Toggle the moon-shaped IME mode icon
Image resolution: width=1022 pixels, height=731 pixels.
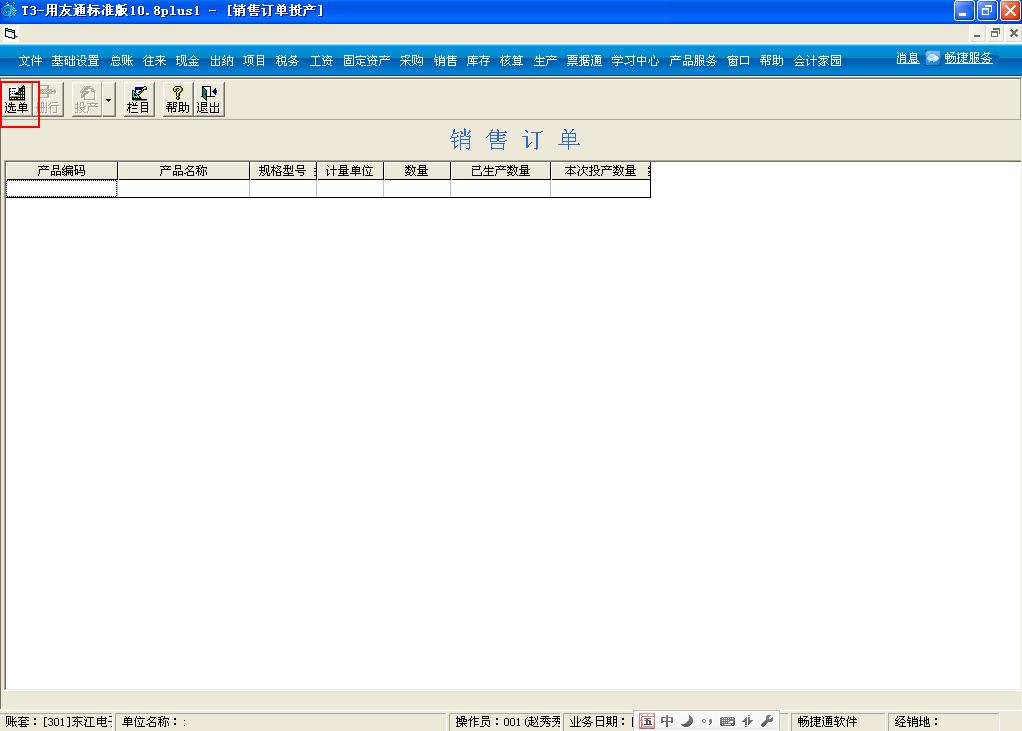[687, 720]
